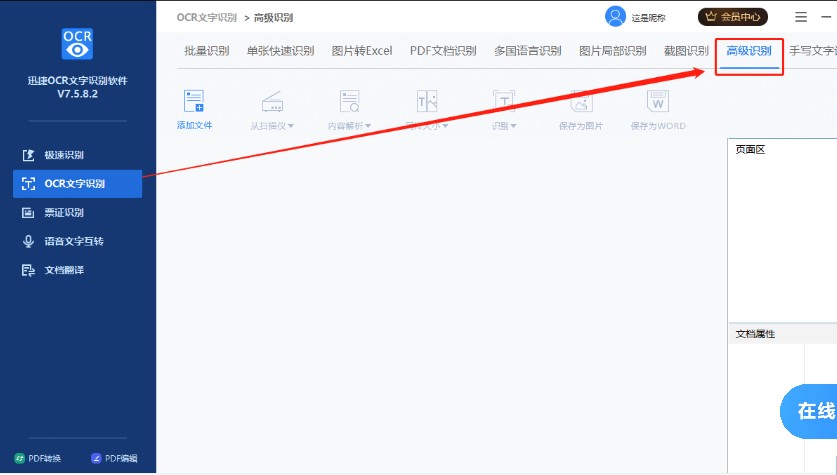Click the 在线 support floating button

pos(809,411)
